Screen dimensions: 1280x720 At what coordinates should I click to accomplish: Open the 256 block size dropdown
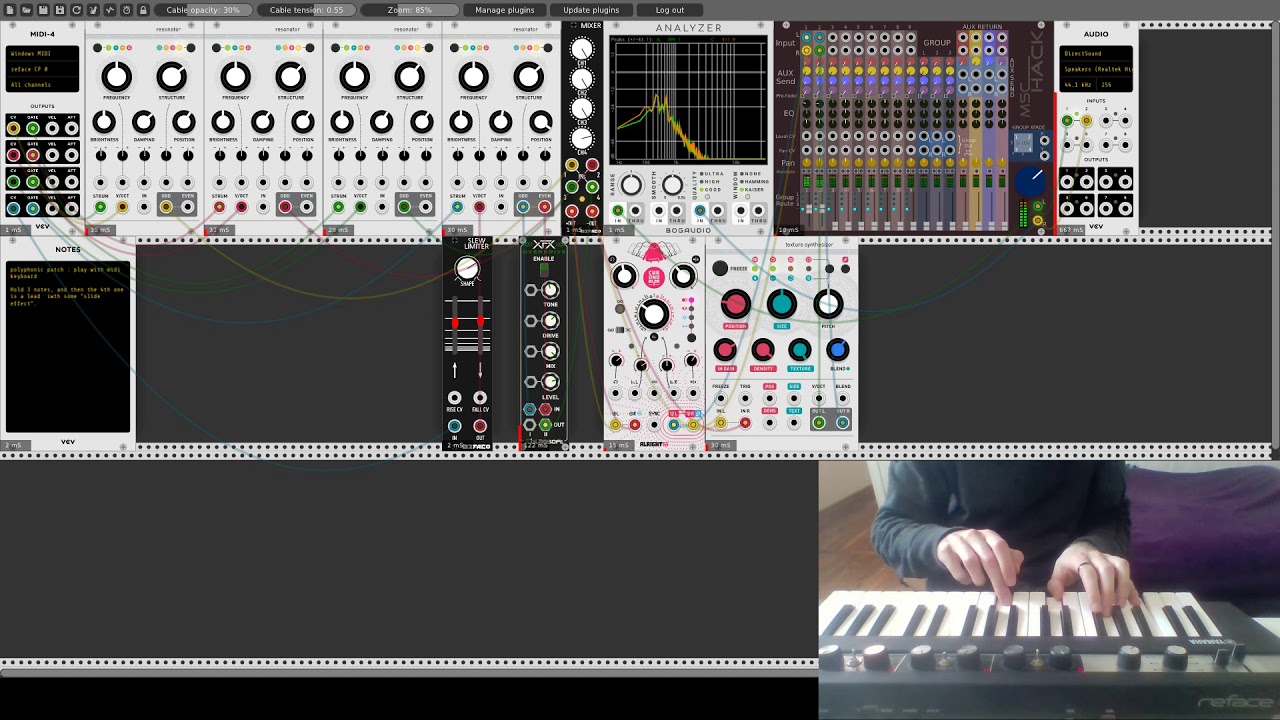pos(1116,85)
